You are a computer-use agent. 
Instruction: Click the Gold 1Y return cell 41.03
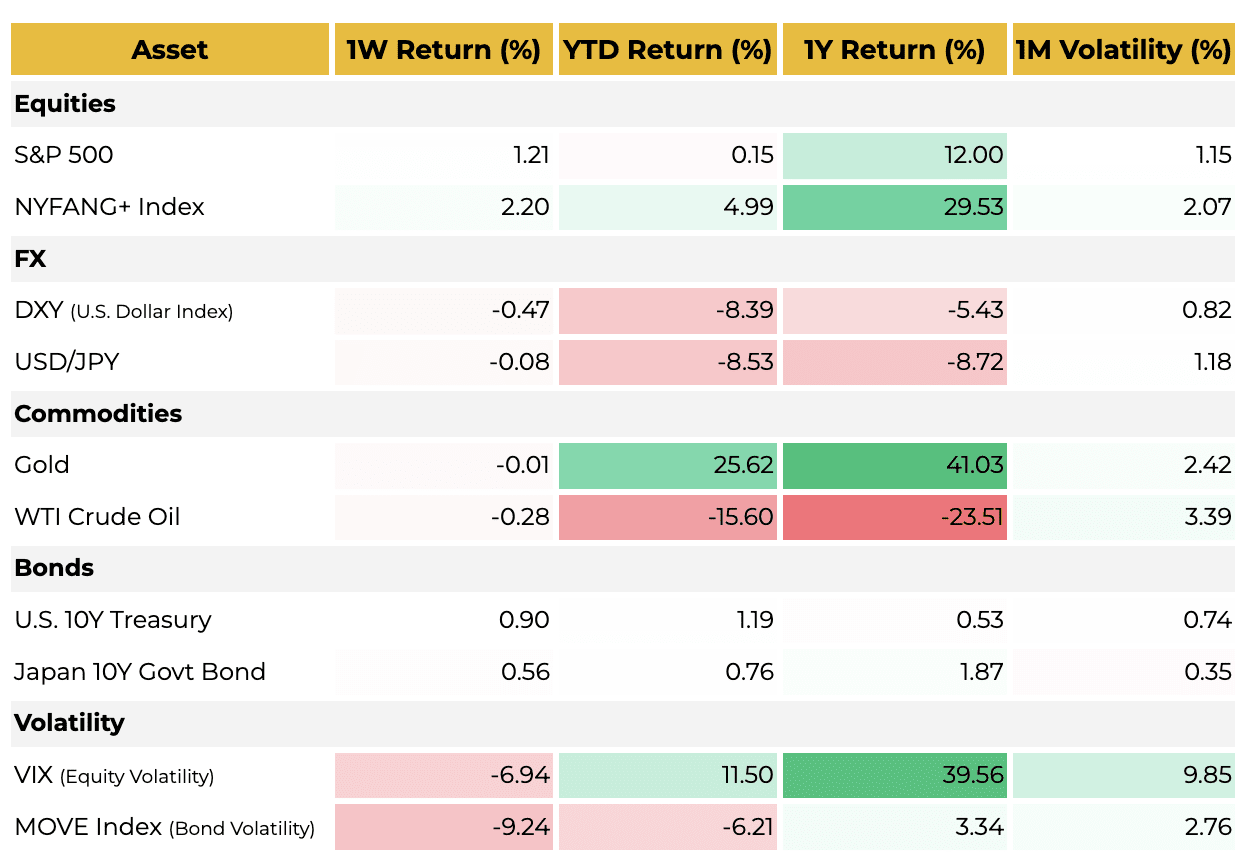895,465
